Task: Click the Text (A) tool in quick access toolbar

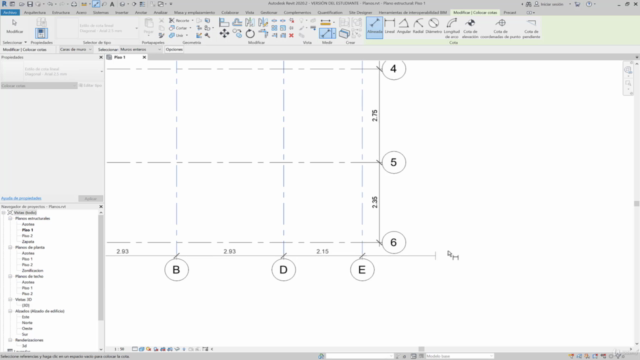Action: pyautogui.click(x=112, y=4)
